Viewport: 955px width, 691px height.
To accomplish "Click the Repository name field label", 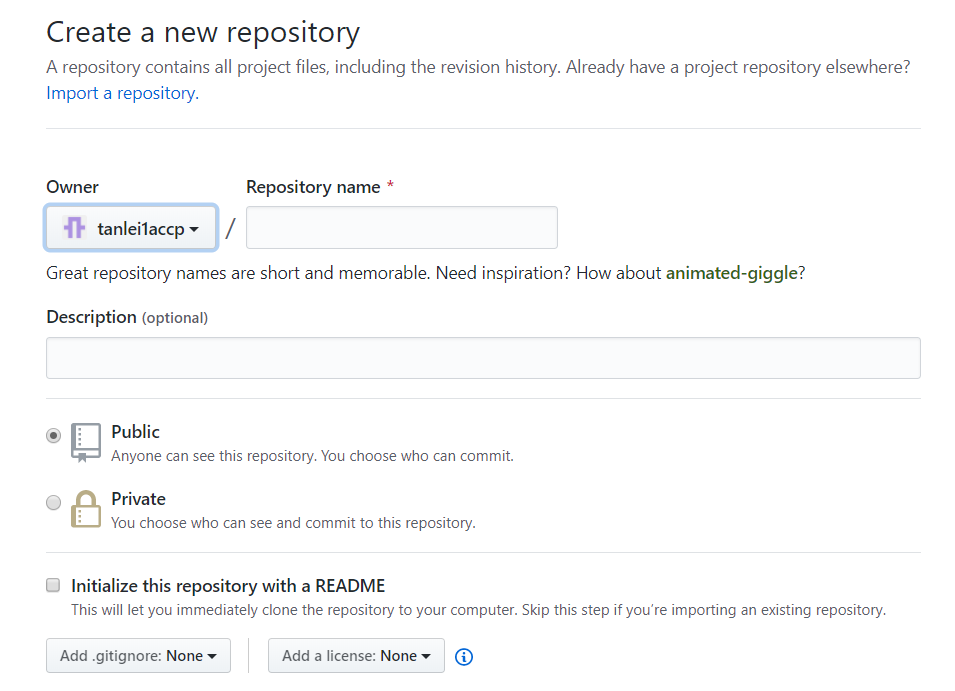I will (313, 187).
